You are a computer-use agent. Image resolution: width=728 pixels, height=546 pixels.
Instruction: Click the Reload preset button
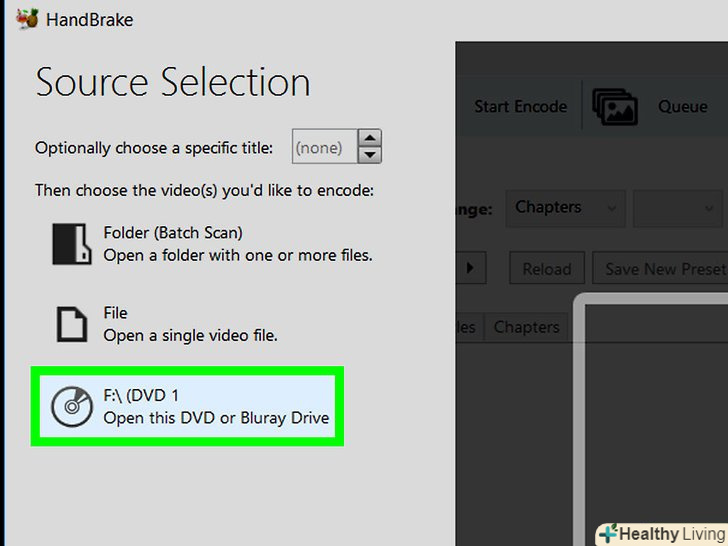coord(547,268)
